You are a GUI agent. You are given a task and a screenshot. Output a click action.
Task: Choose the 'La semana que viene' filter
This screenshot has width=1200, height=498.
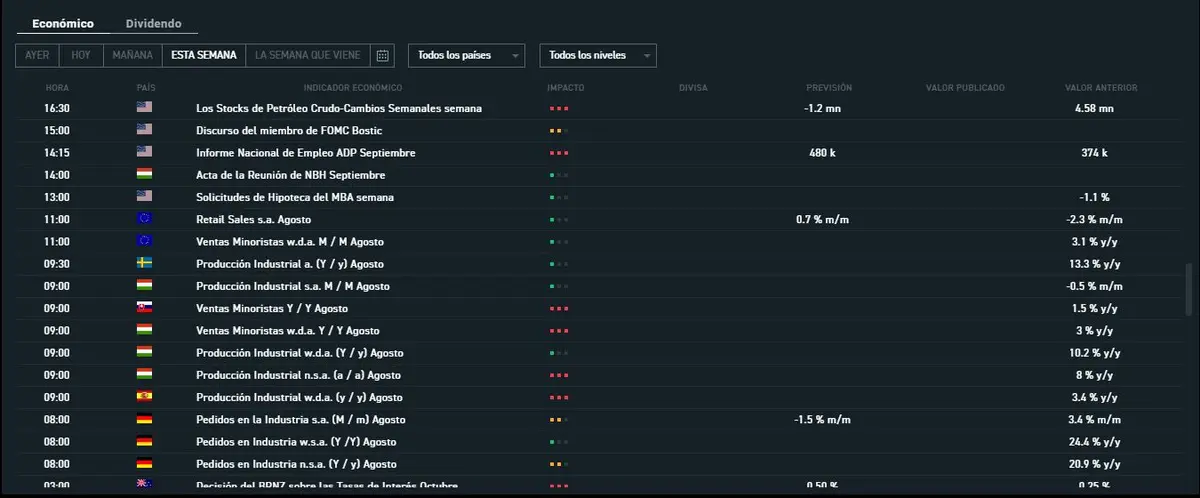(307, 56)
